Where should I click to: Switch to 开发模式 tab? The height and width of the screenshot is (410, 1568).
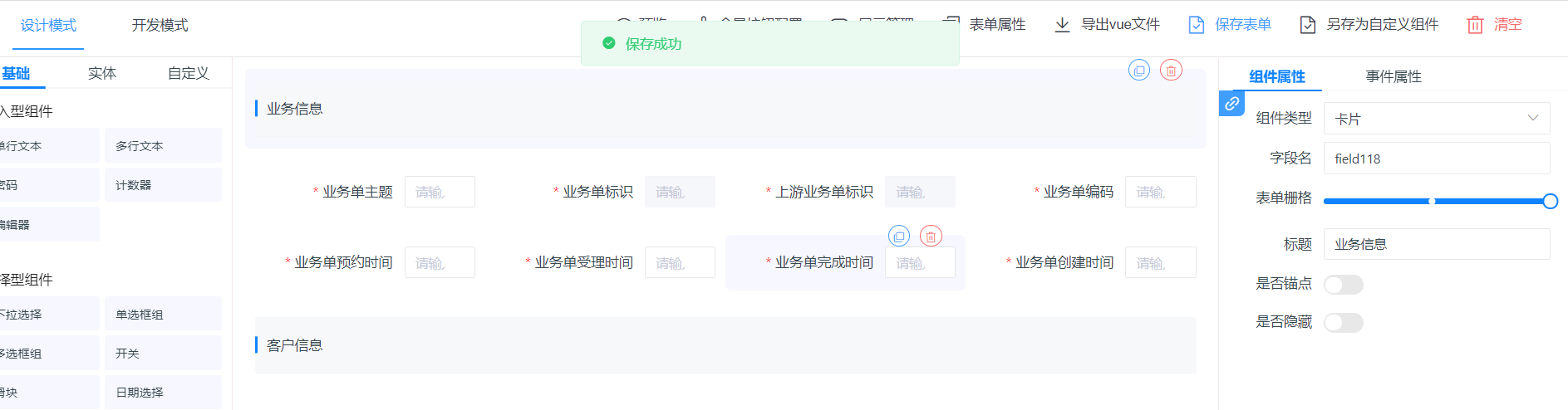pyautogui.click(x=160, y=26)
